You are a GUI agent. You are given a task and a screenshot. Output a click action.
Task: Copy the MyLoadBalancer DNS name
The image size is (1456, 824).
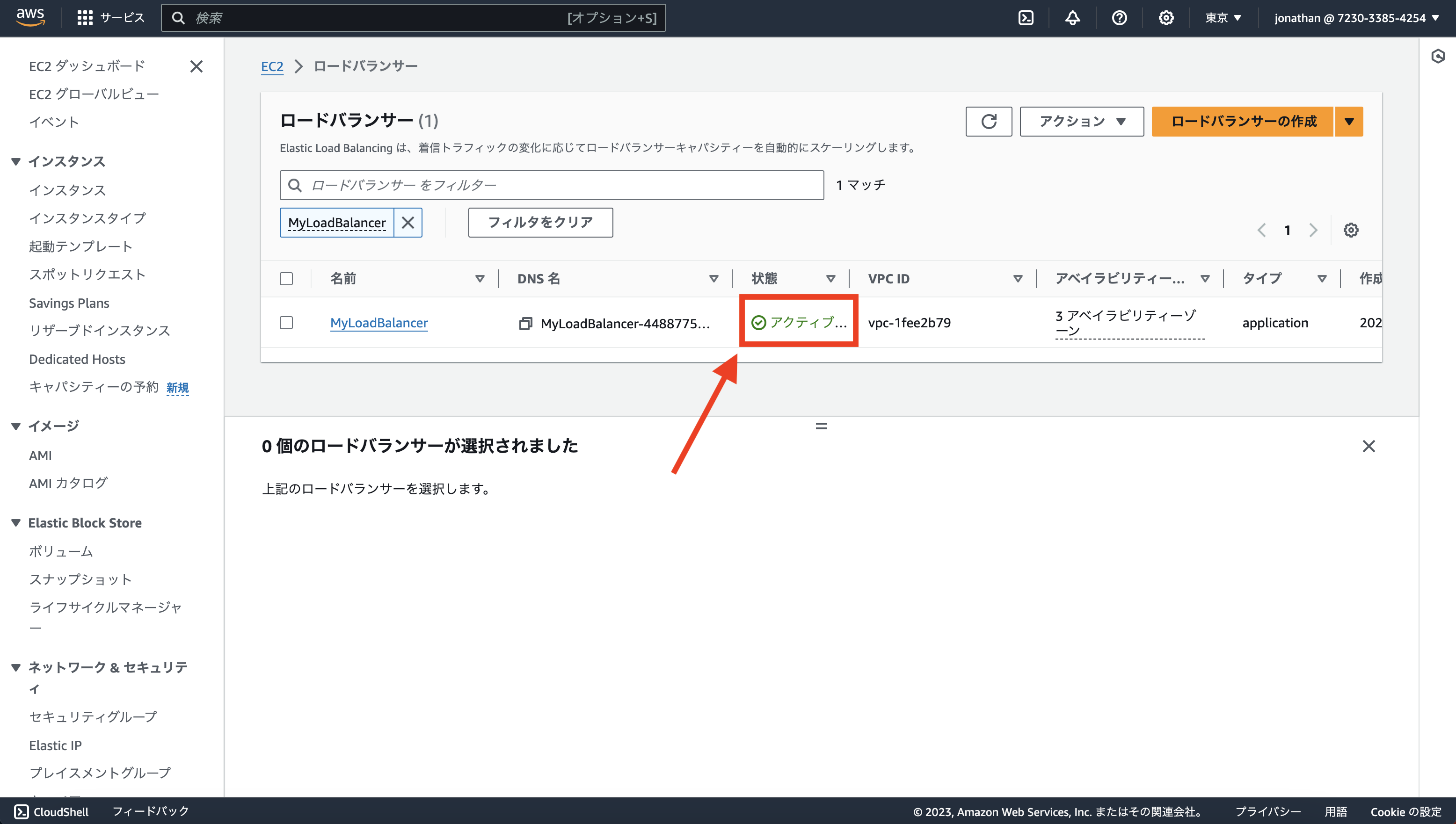tap(525, 323)
